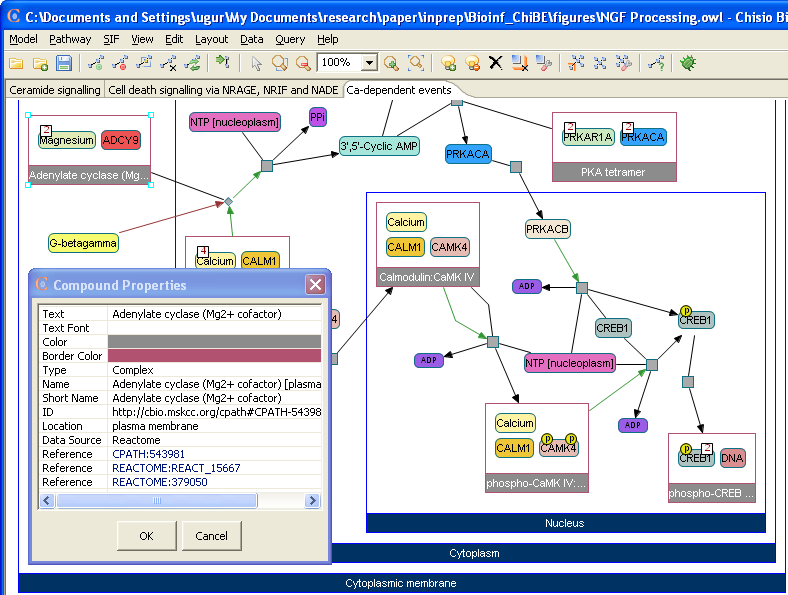Open the 100% zoom level dropdown

coord(369,63)
